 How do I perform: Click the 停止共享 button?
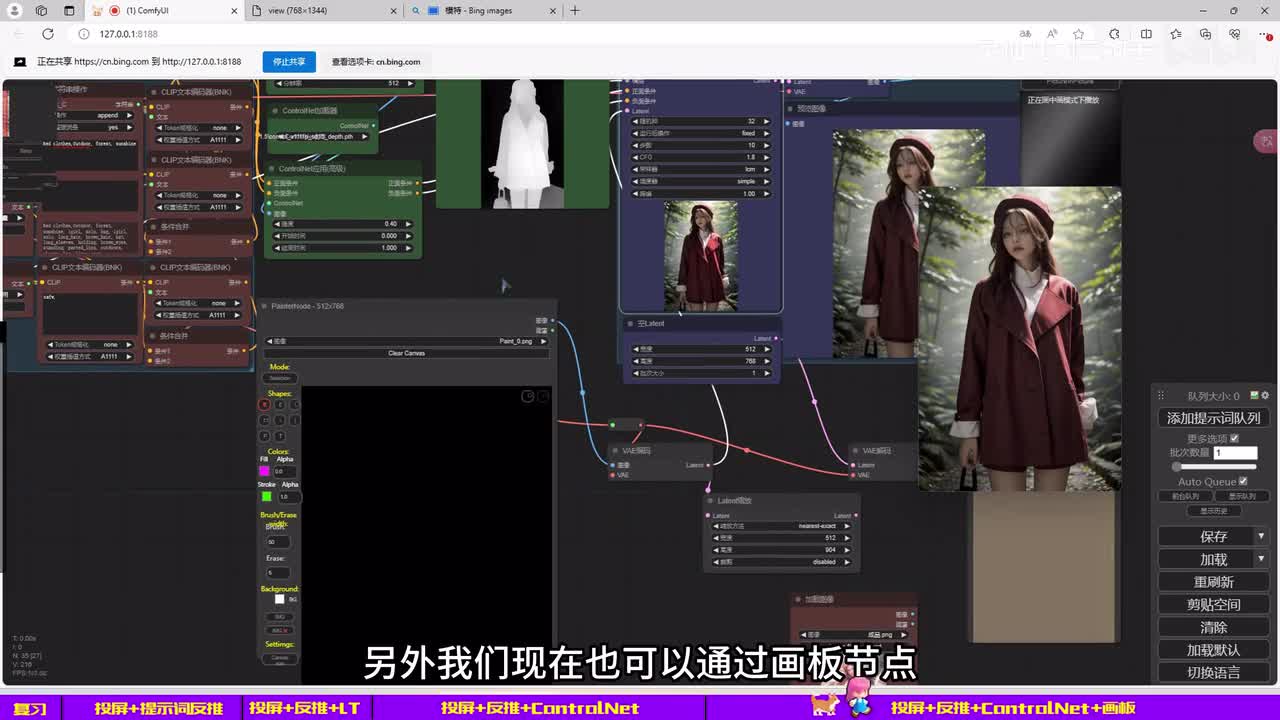pyautogui.click(x=289, y=62)
